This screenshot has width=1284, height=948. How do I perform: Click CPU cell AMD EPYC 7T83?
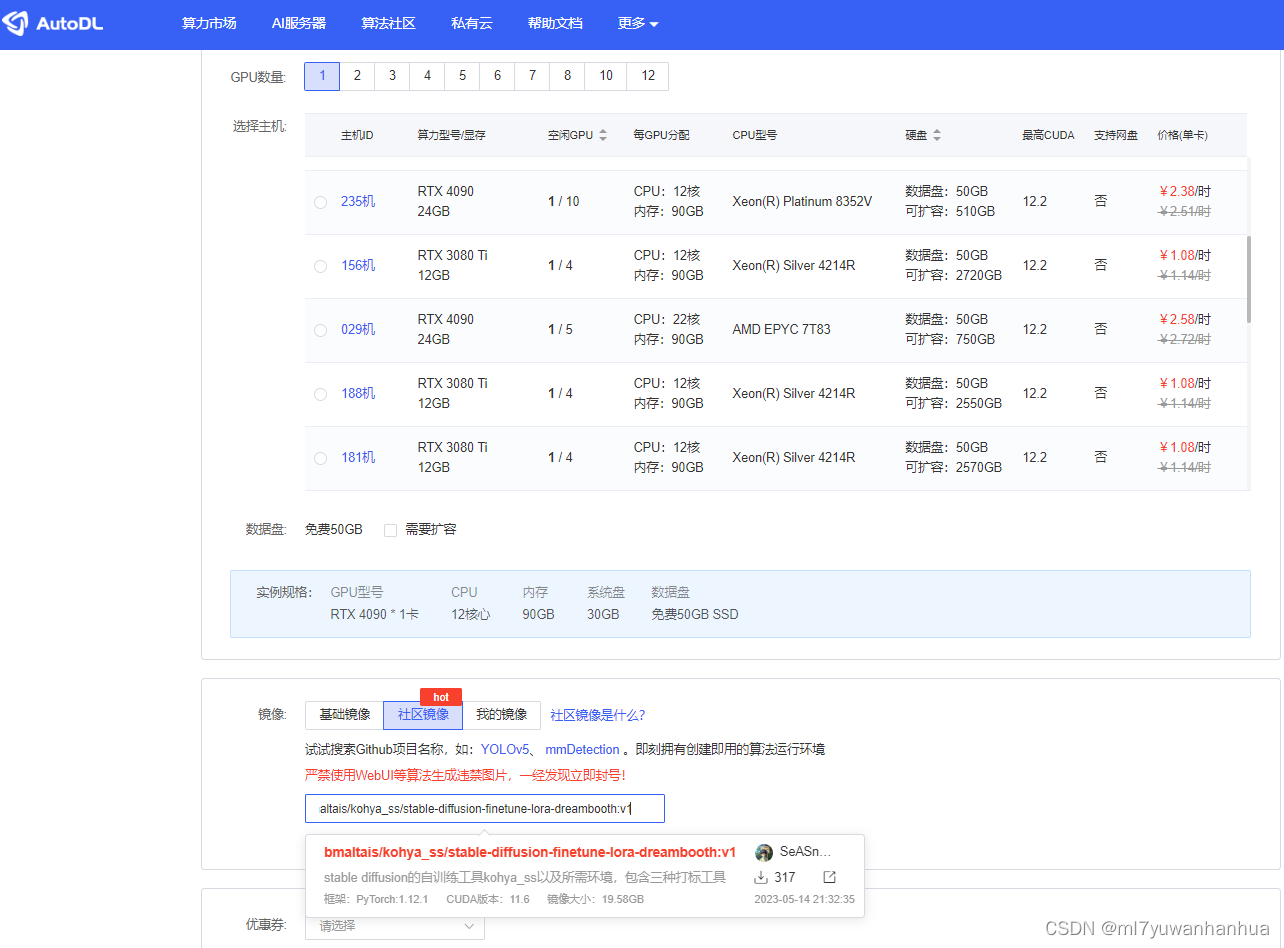781,330
